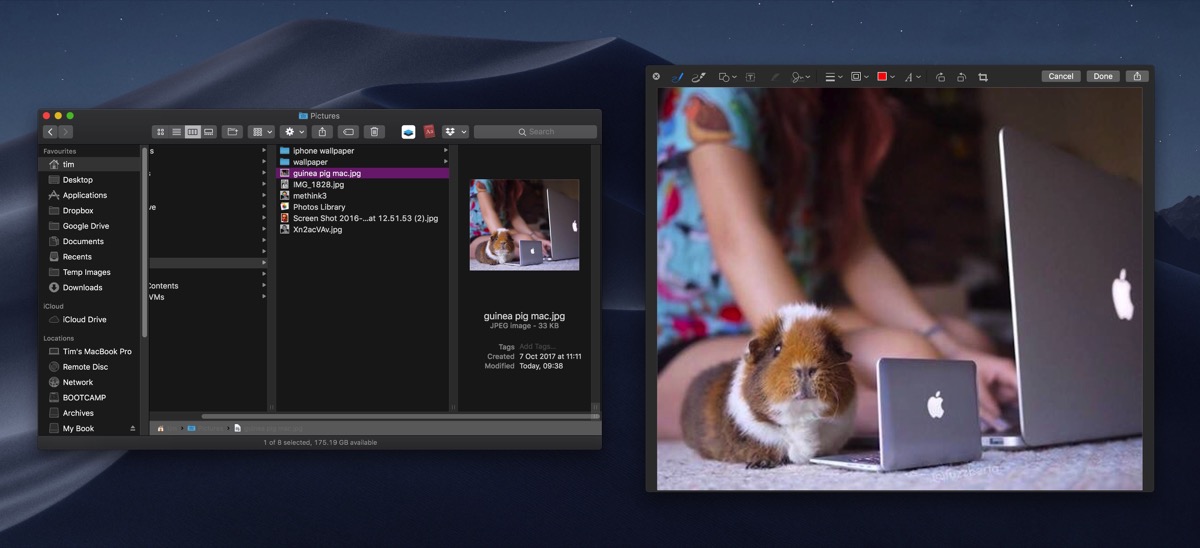Open the Shapes dropdown in Markup
This screenshot has height=548, width=1200.
tap(727, 77)
